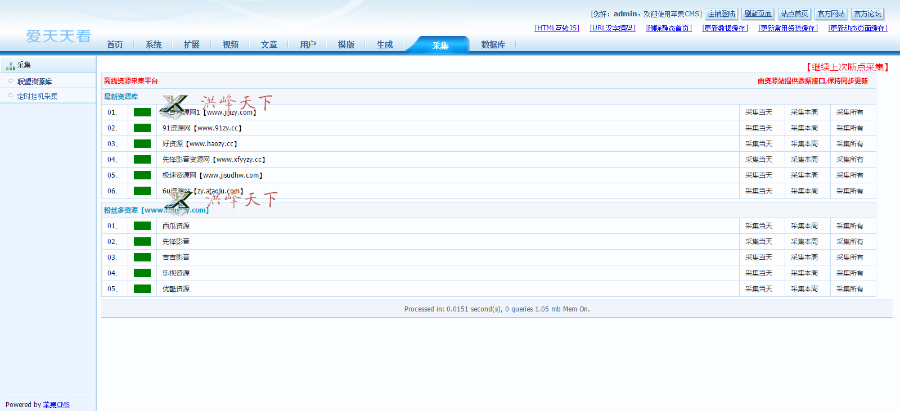This screenshot has height=411, width=900.
Task: Click 采集所有 for www.jisudhw.com row
Action: 849,175
